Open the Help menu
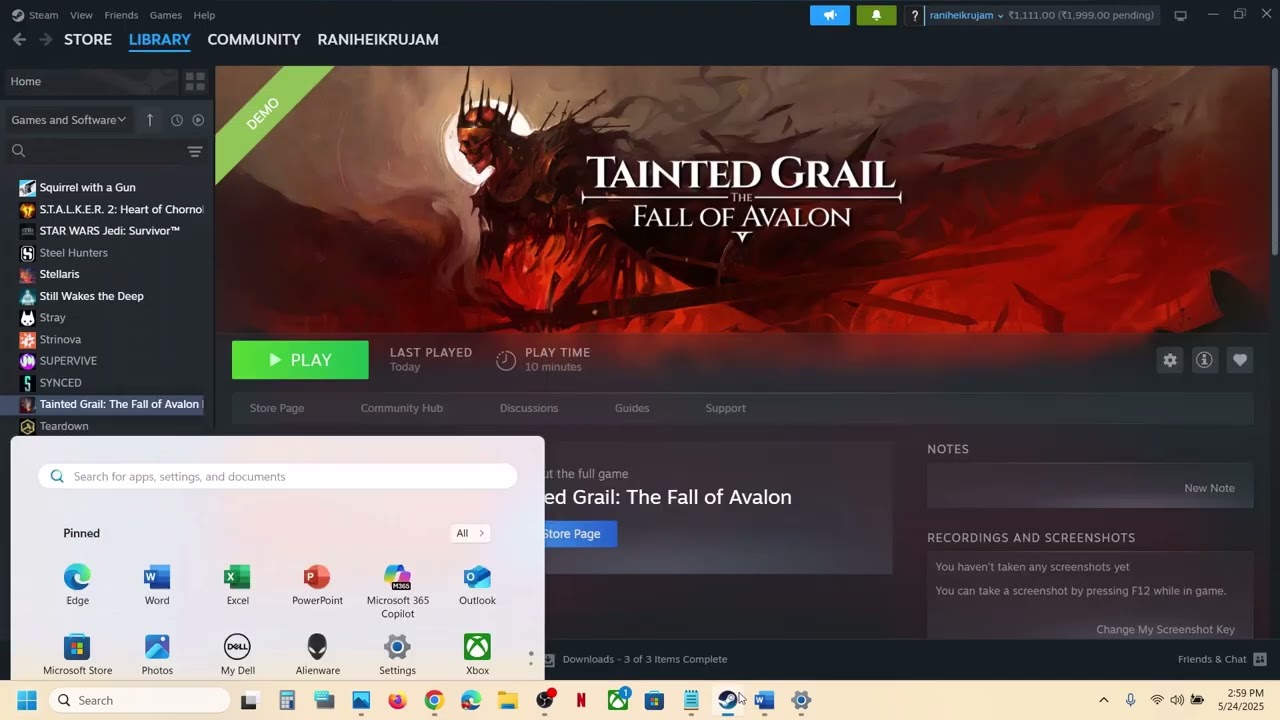 coord(204,15)
